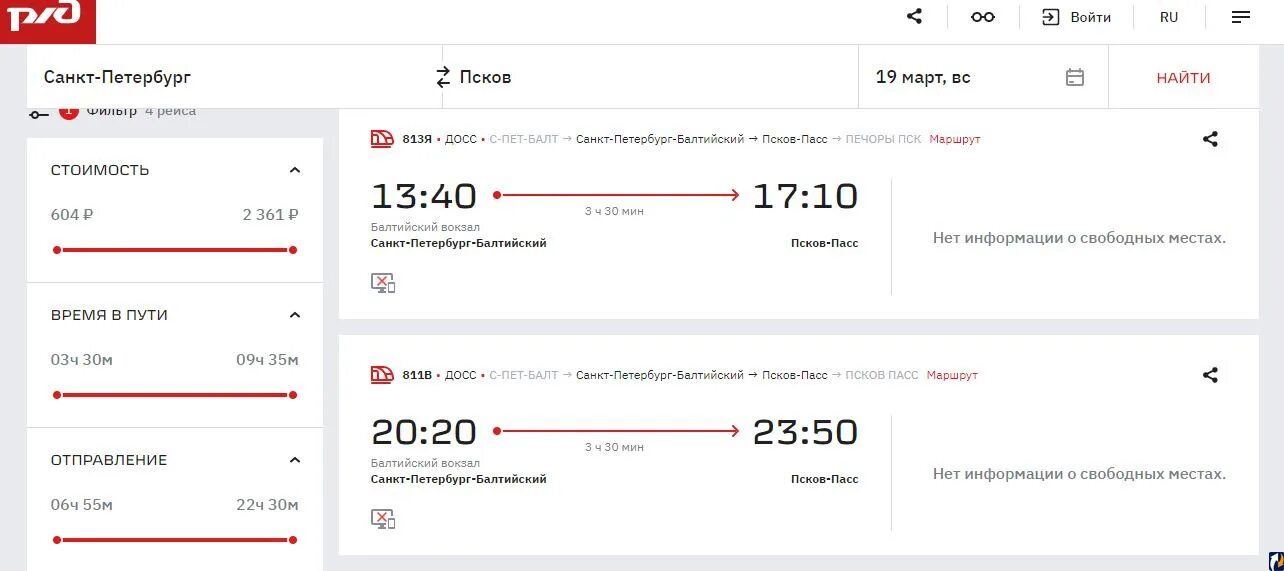Collapse the Отправление section

pyautogui.click(x=295, y=460)
